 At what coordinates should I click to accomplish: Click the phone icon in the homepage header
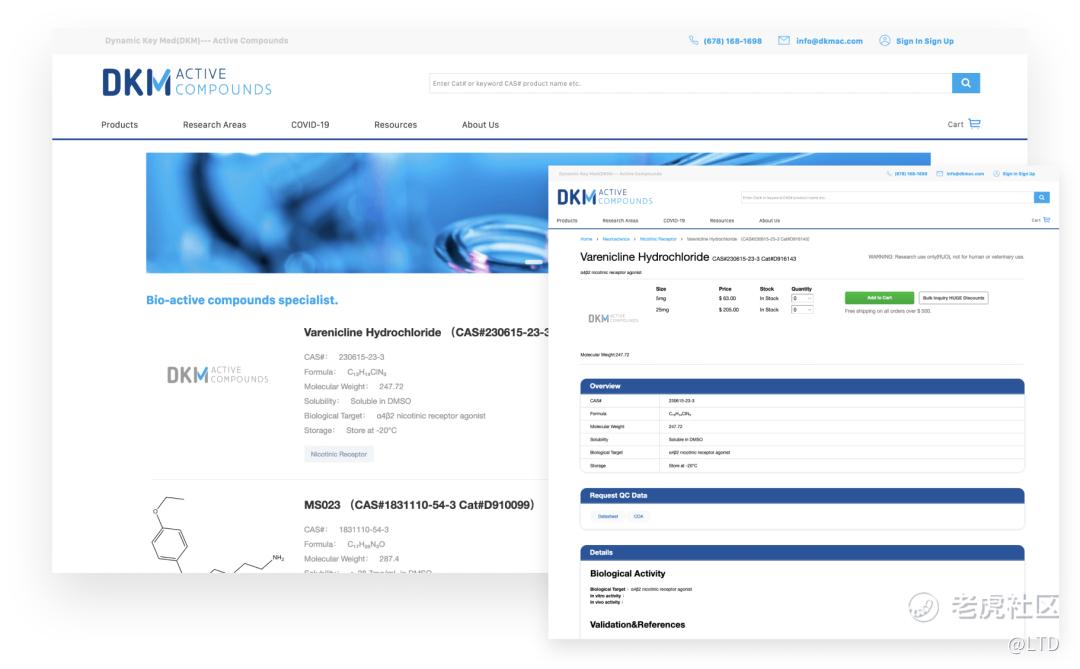tap(694, 41)
